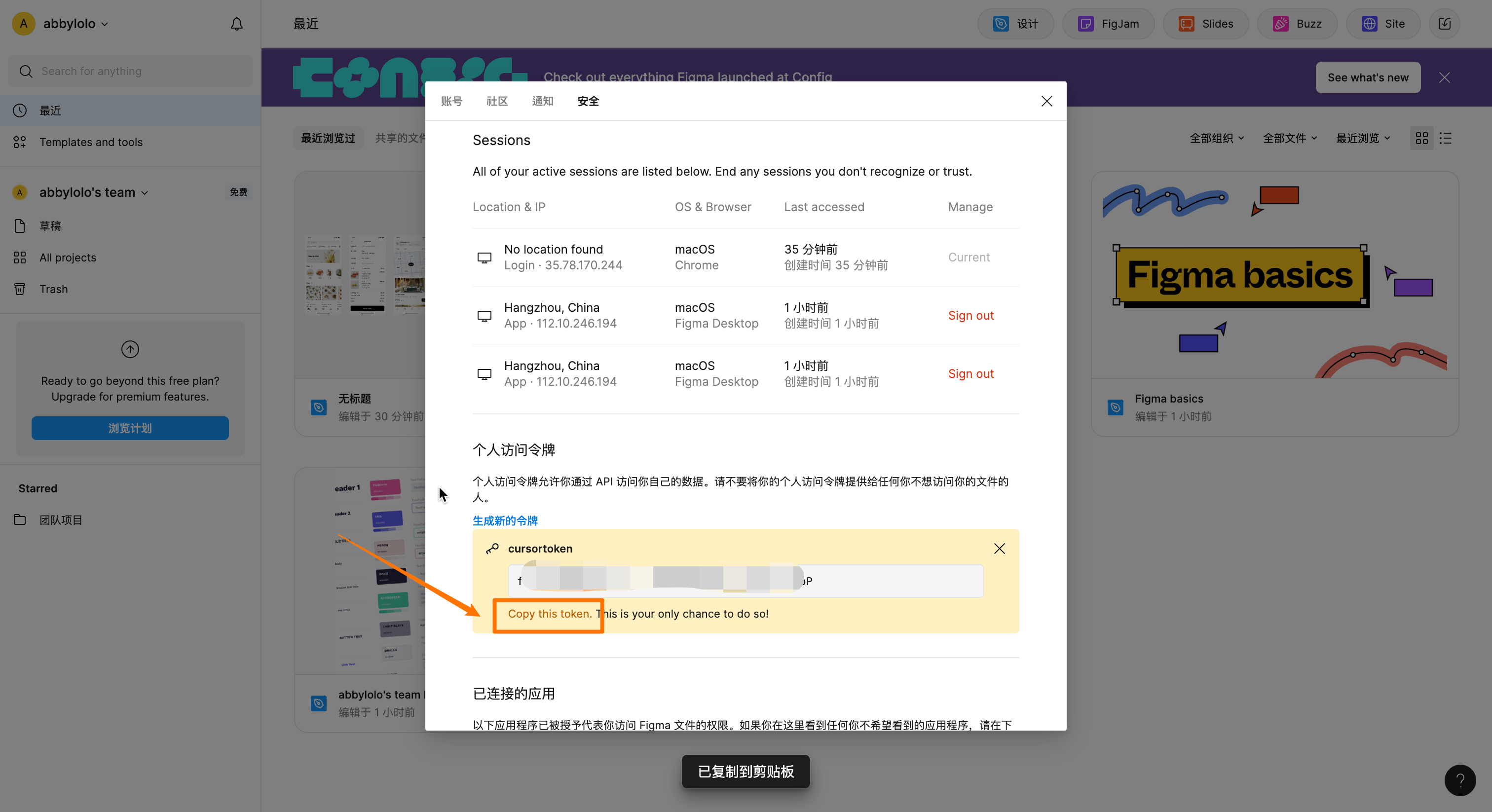The width and height of the screenshot is (1492, 812).
Task: Dismiss the cursortoken banner
Action: [999, 549]
